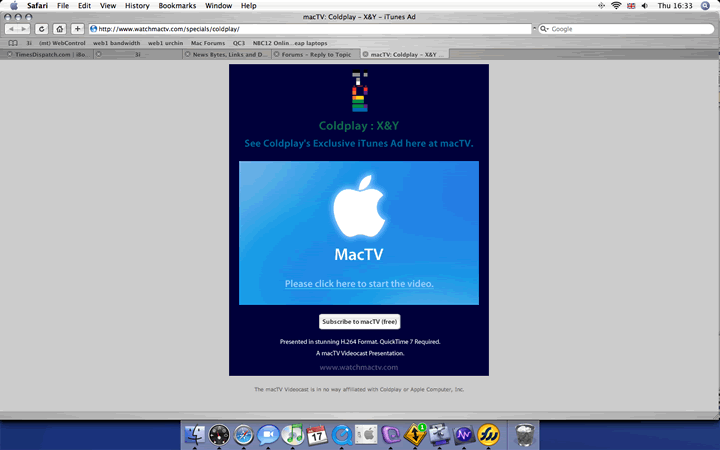The height and width of the screenshot is (450, 720).
Task: Open the Help menu
Action: (248, 6)
